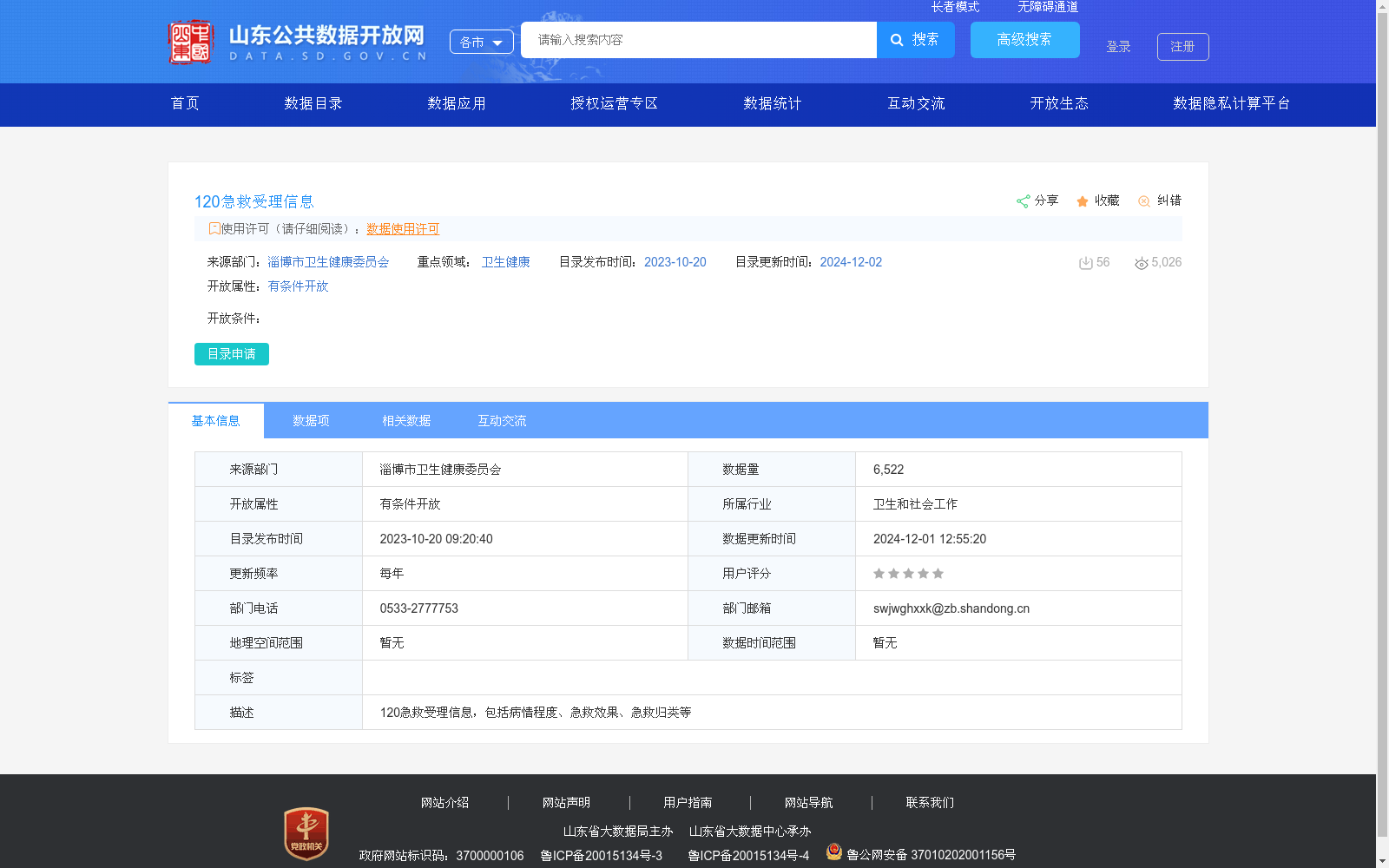The height and width of the screenshot is (868, 1389).
Task: Open 无障碍通道 accessibility channel
Action: point(1048,7)
